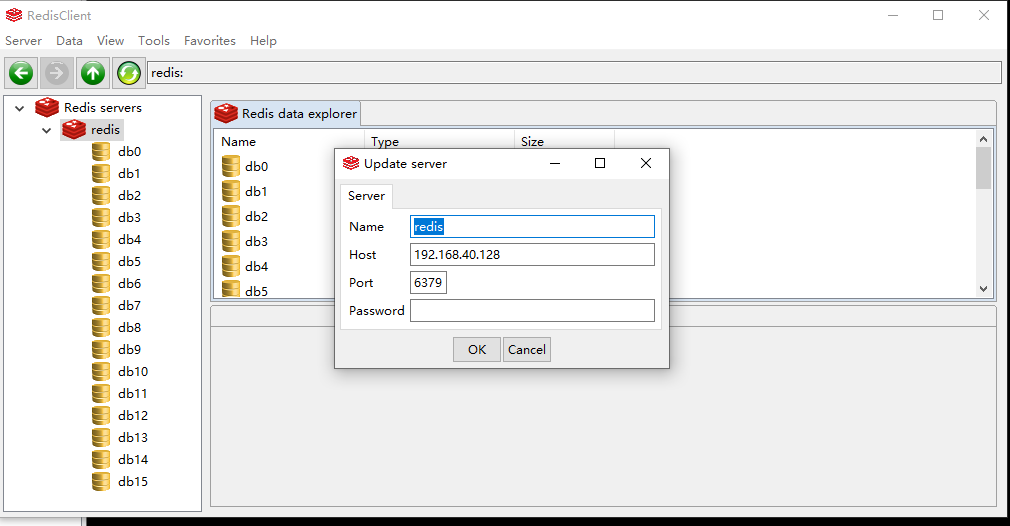
Task: Select the db4 database icon in the tree
Action: coord(101,240)
